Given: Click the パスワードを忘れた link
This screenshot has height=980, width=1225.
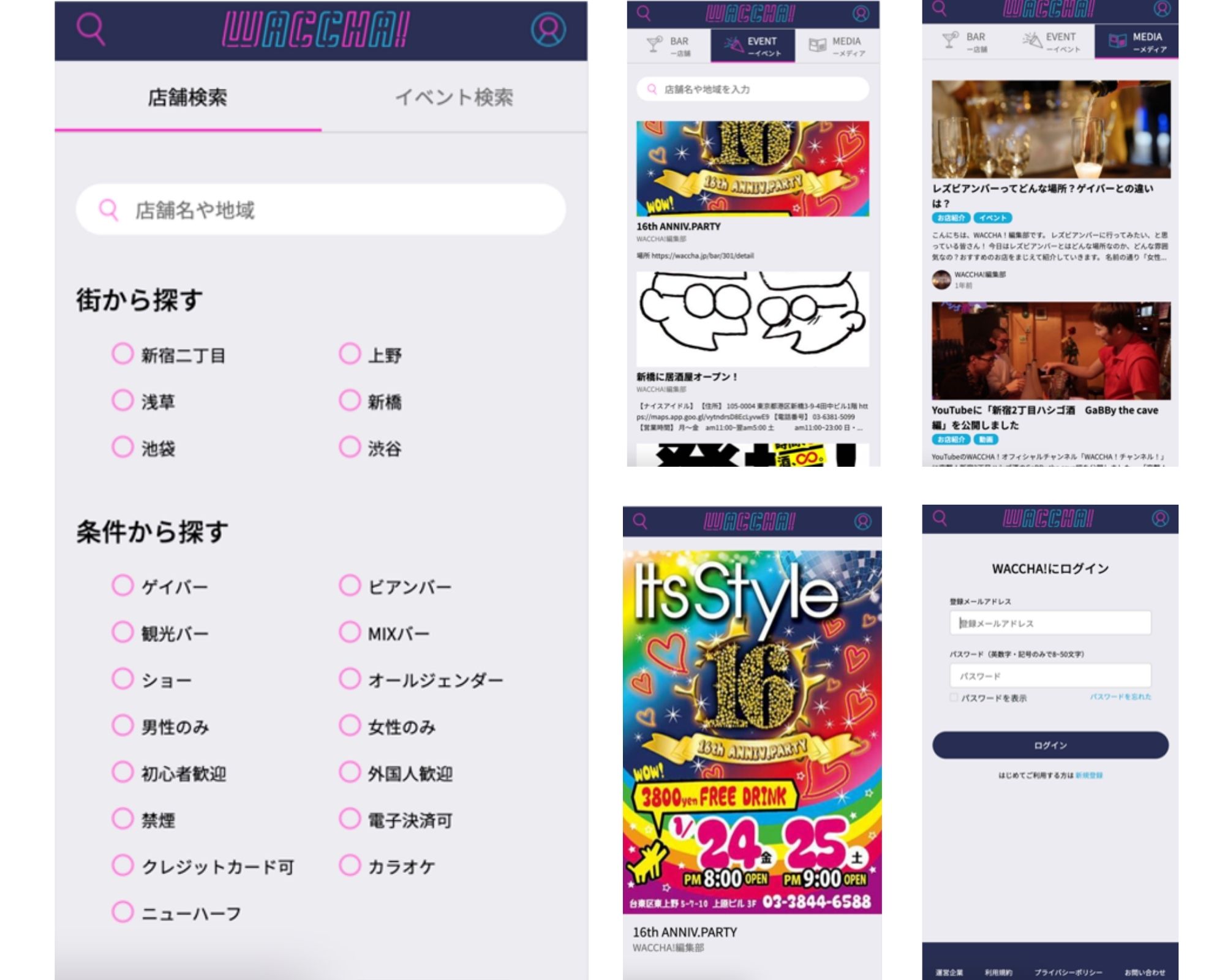Looking at the screenshot, I should pos(1120,697).
